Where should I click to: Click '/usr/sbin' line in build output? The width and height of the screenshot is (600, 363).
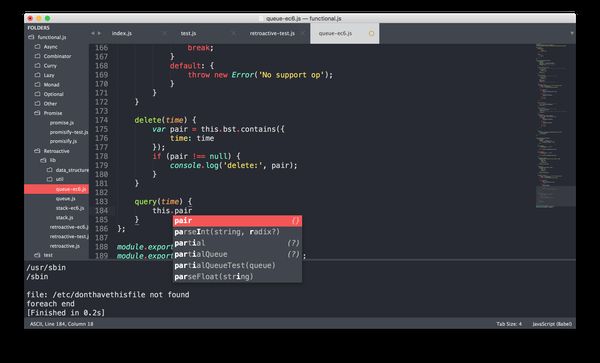point(46,267)
